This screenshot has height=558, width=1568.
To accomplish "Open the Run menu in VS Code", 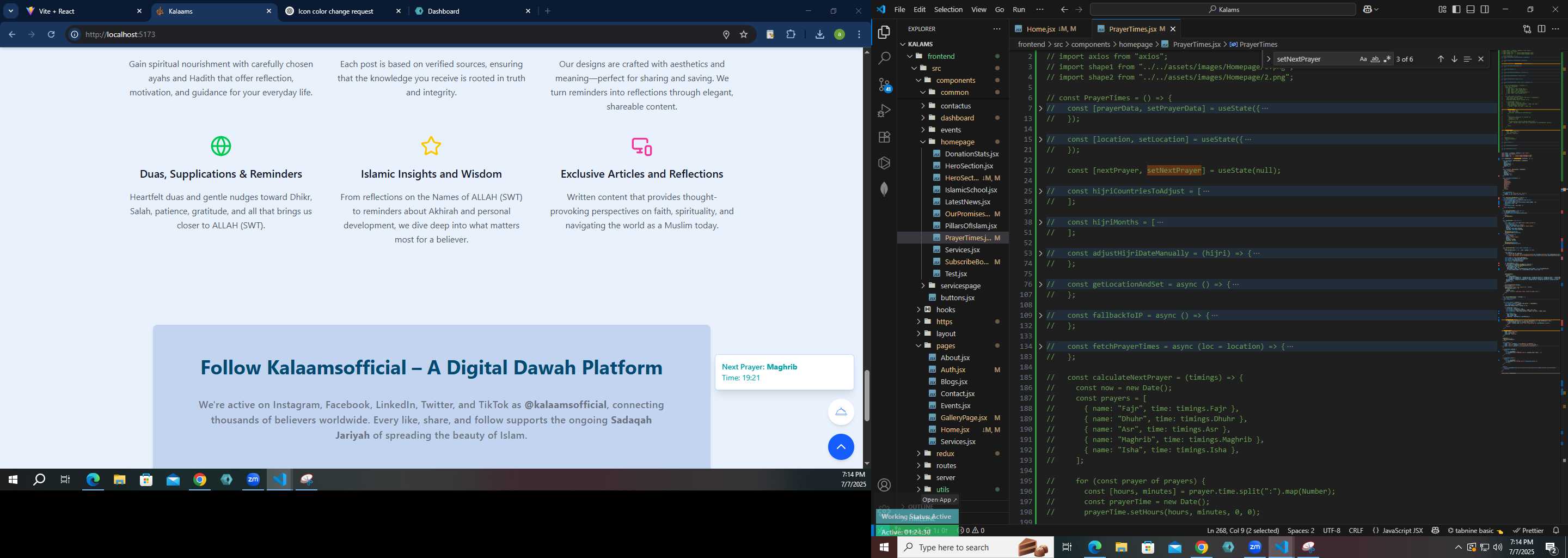I will [1019, 9].
